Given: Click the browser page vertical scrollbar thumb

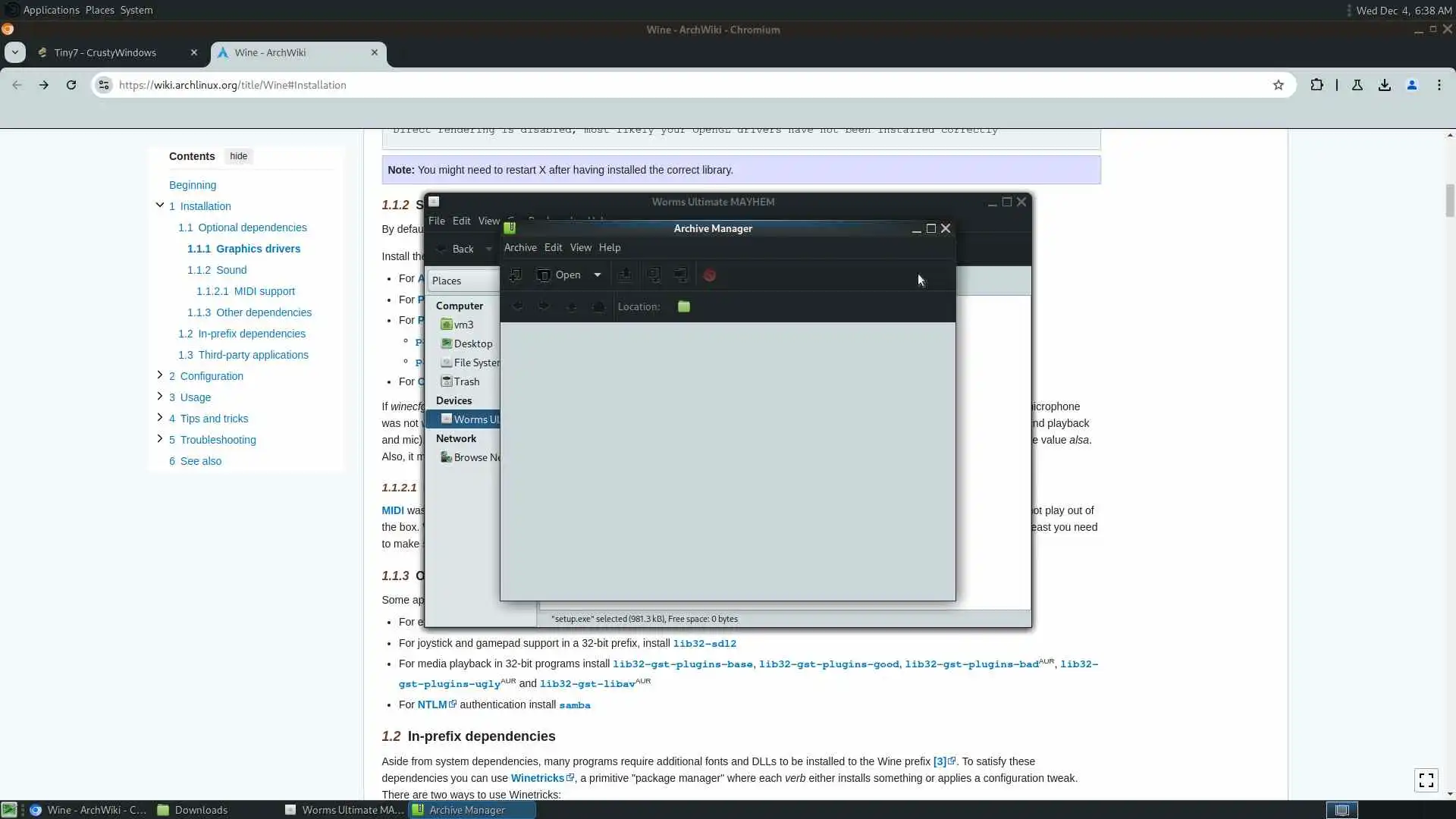Looking at the screenshot, I should pos(1449,199).
